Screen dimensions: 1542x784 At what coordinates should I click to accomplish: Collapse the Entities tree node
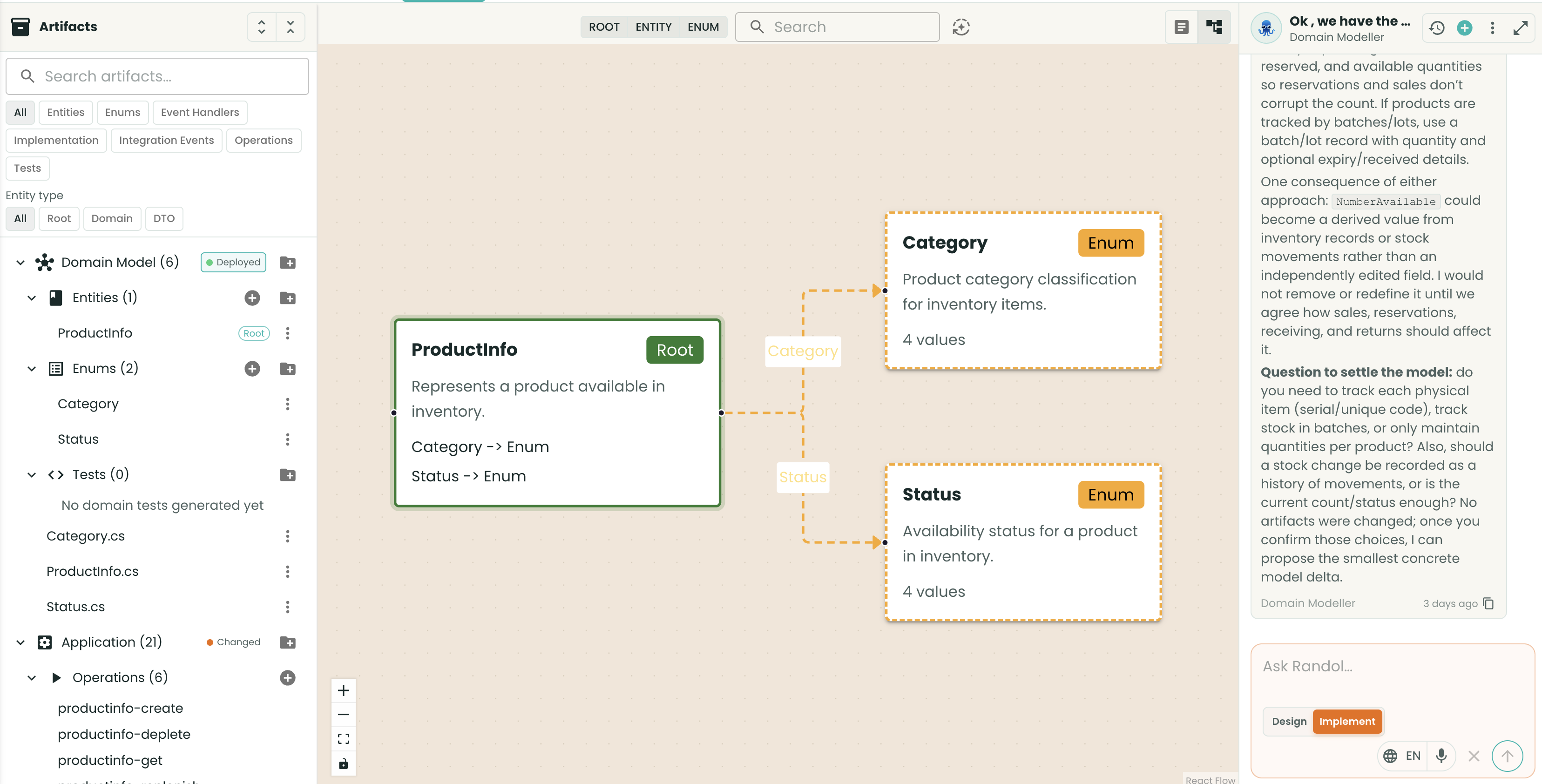click(32, 297)
